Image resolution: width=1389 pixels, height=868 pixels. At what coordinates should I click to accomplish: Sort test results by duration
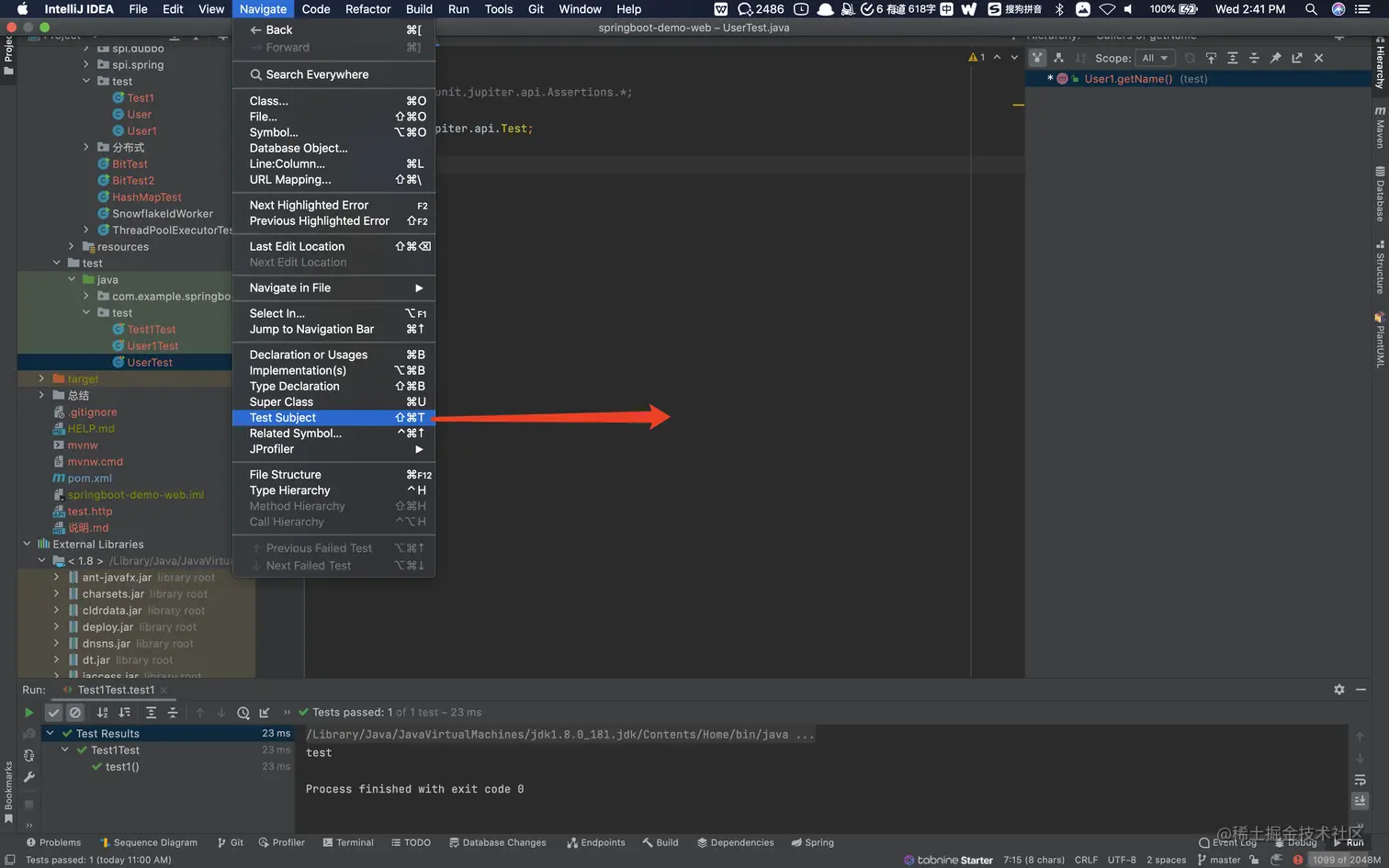click(124, 713)
